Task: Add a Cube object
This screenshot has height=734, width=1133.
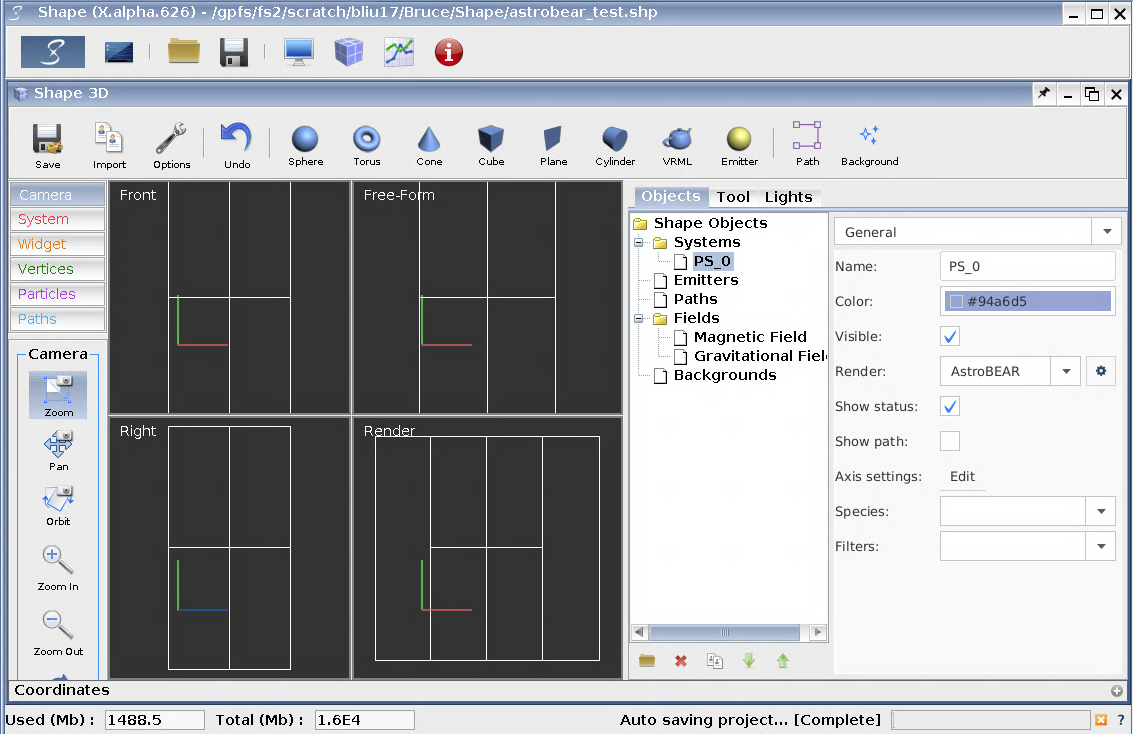Action: pyautogui.click(x=491, y=145)
